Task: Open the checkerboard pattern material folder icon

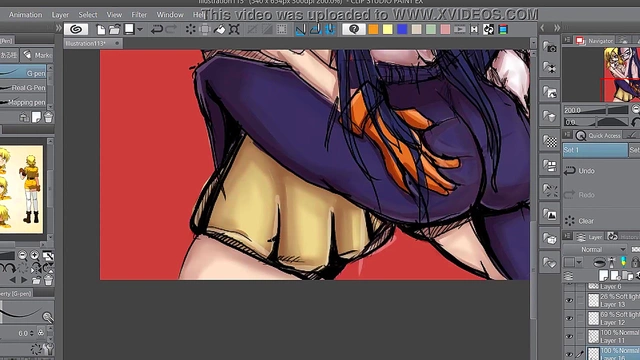Action: pos(550,141)
